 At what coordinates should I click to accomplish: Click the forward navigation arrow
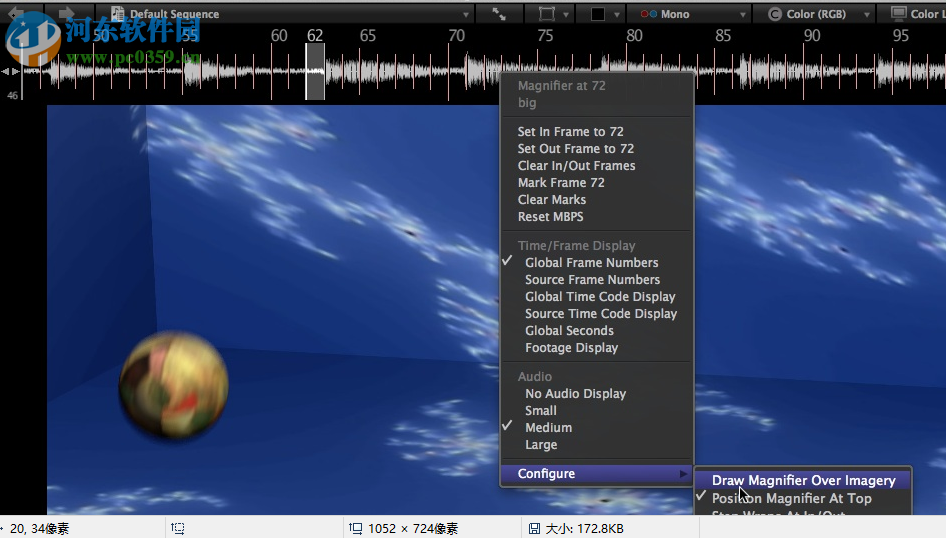point(66,14)
